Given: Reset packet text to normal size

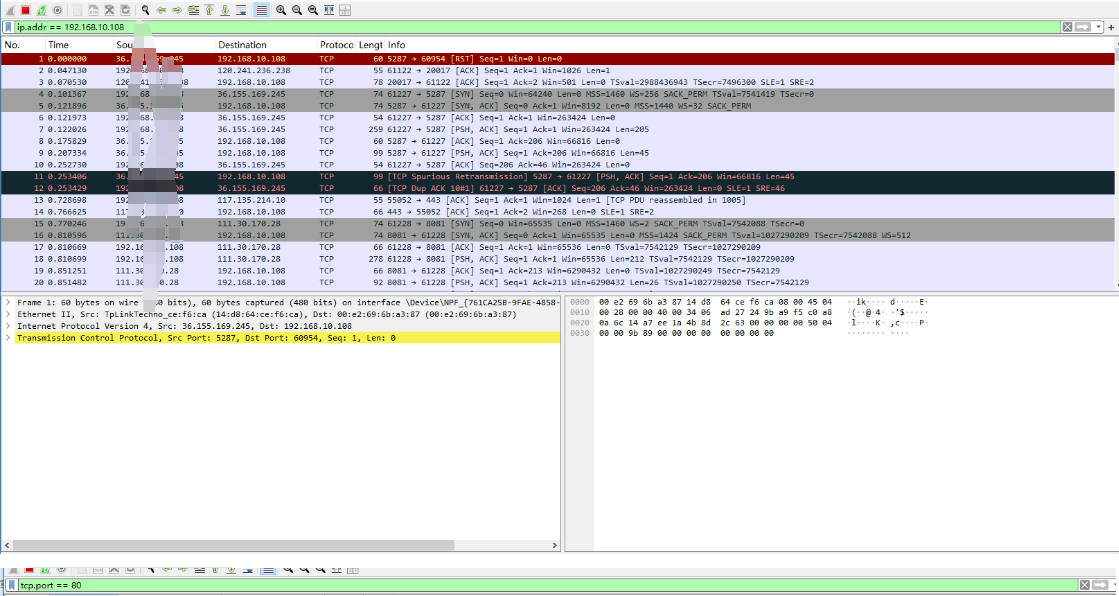Looking at the screenshot, I should click(x=313, y=10).
